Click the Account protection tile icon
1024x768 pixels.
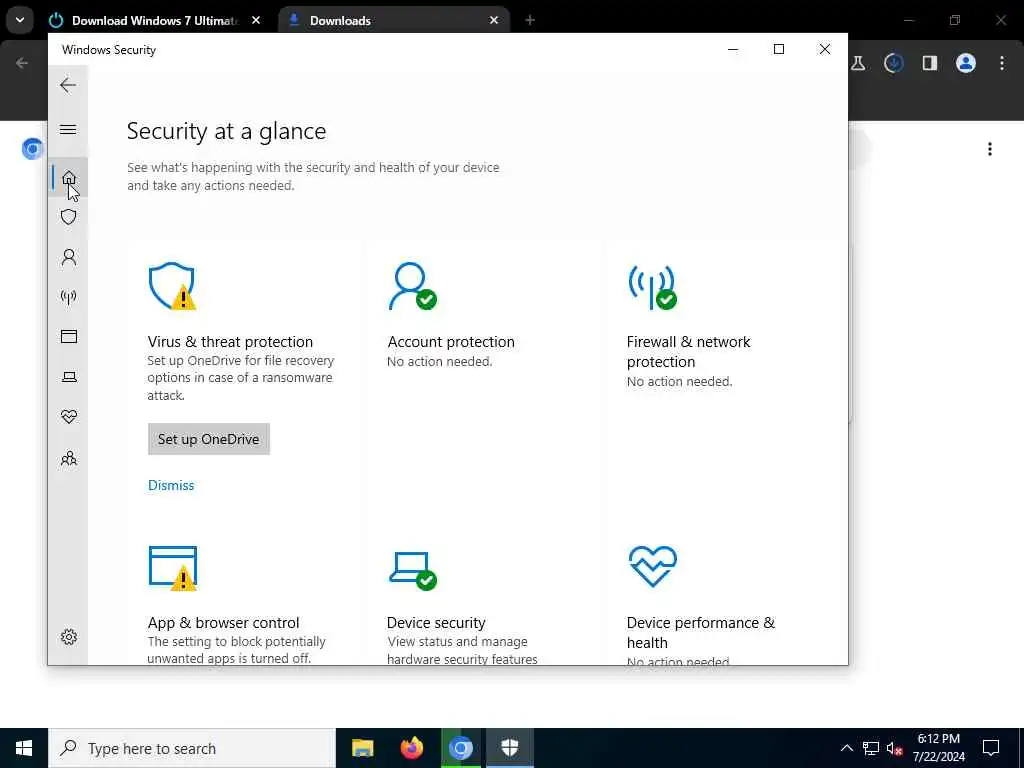[x=412, y=286]
